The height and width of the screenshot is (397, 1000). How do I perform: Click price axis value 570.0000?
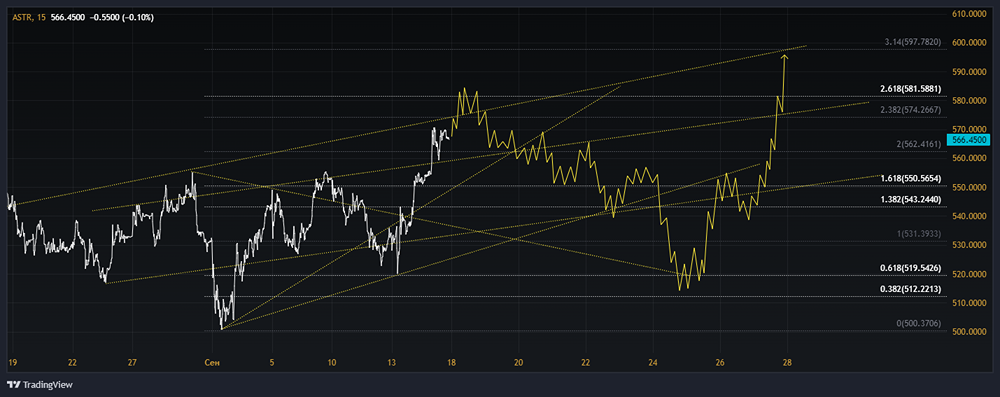click(x=969, y=130)
